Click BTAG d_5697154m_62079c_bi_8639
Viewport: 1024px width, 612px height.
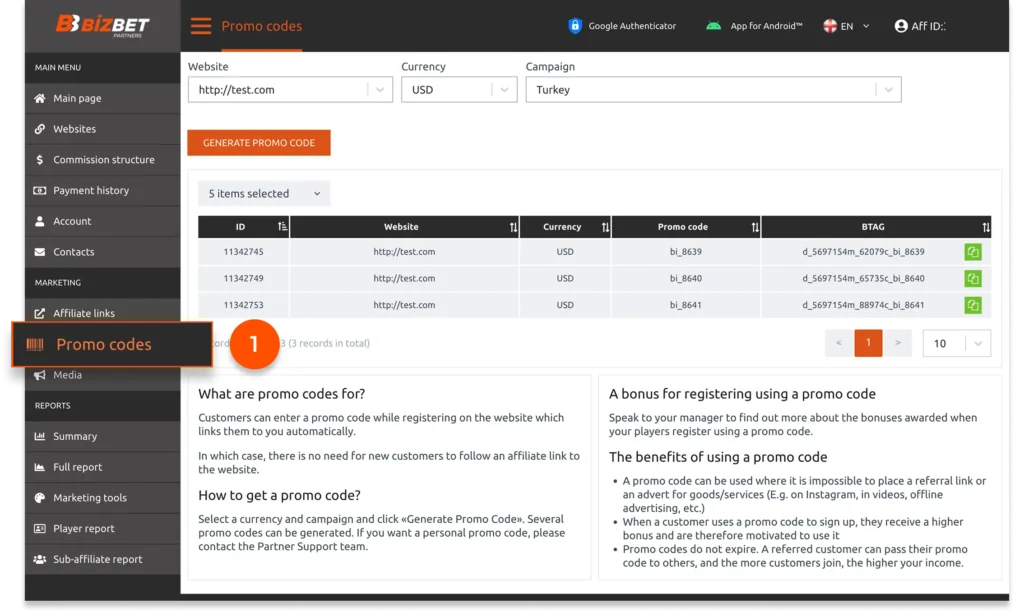[x=863, y=251]
